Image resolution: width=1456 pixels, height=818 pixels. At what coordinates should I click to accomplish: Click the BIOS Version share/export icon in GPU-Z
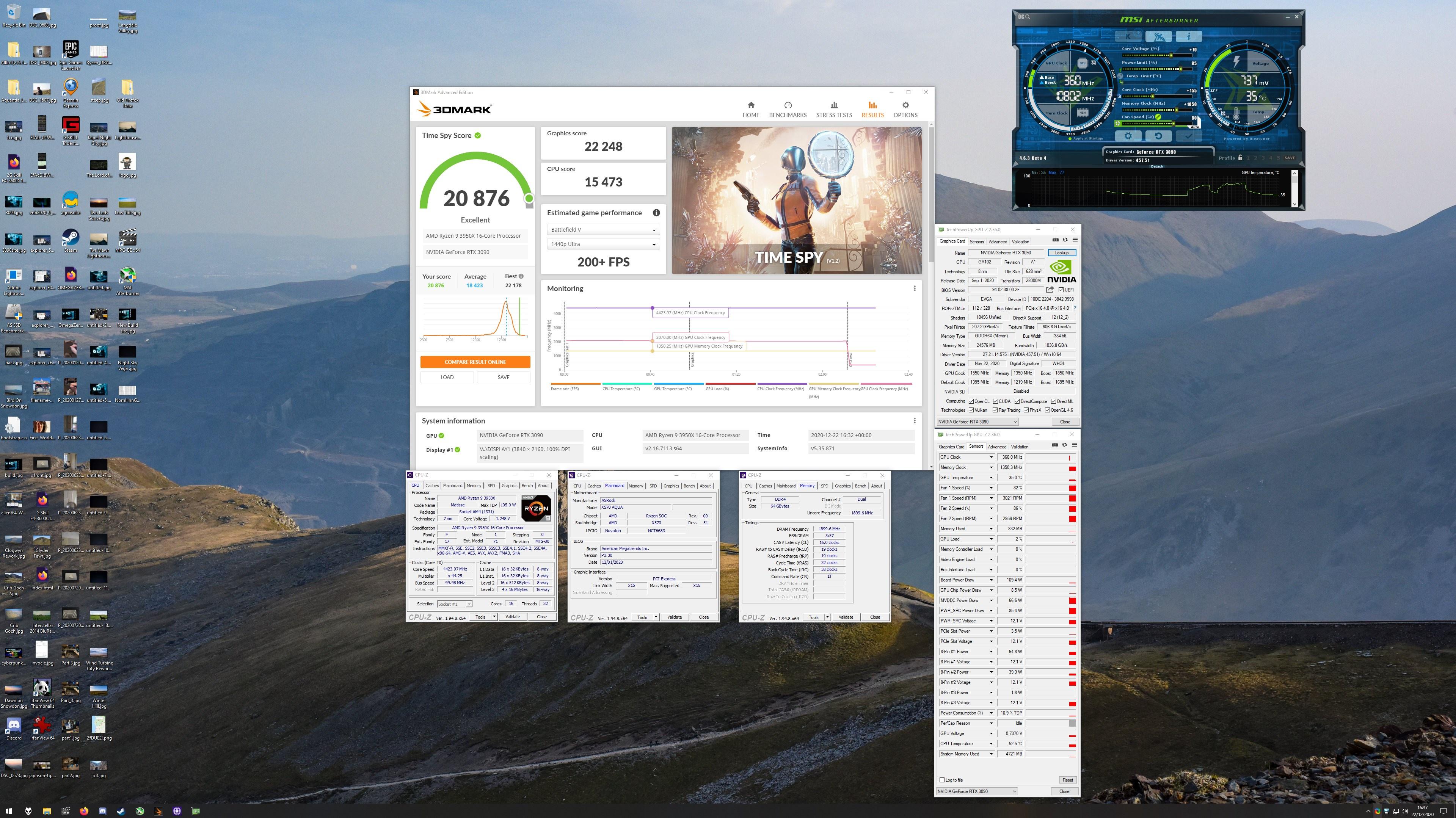[x=1050, y=290]
